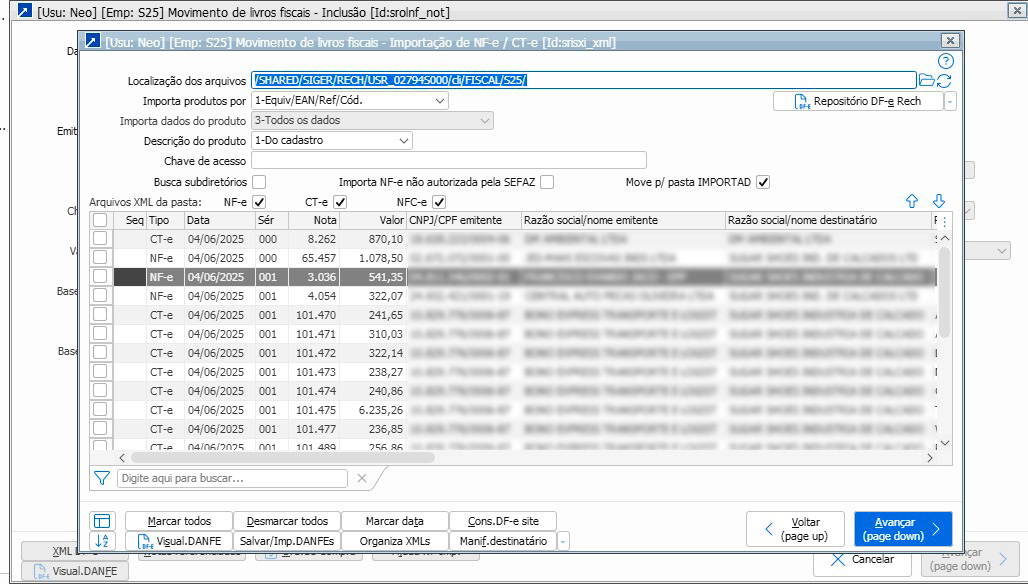Clear the search box with the X icon
This screenshot has height=584, width=1028.
(x=362, y=479)
